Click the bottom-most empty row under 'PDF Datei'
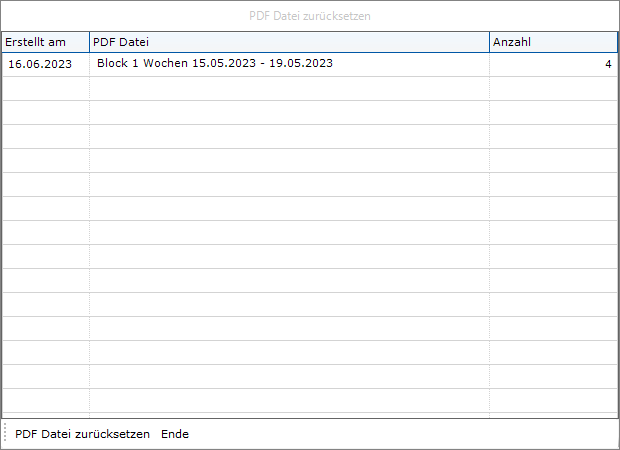The width and height of the screenshot is (620, 450). (x=290, y=401)
